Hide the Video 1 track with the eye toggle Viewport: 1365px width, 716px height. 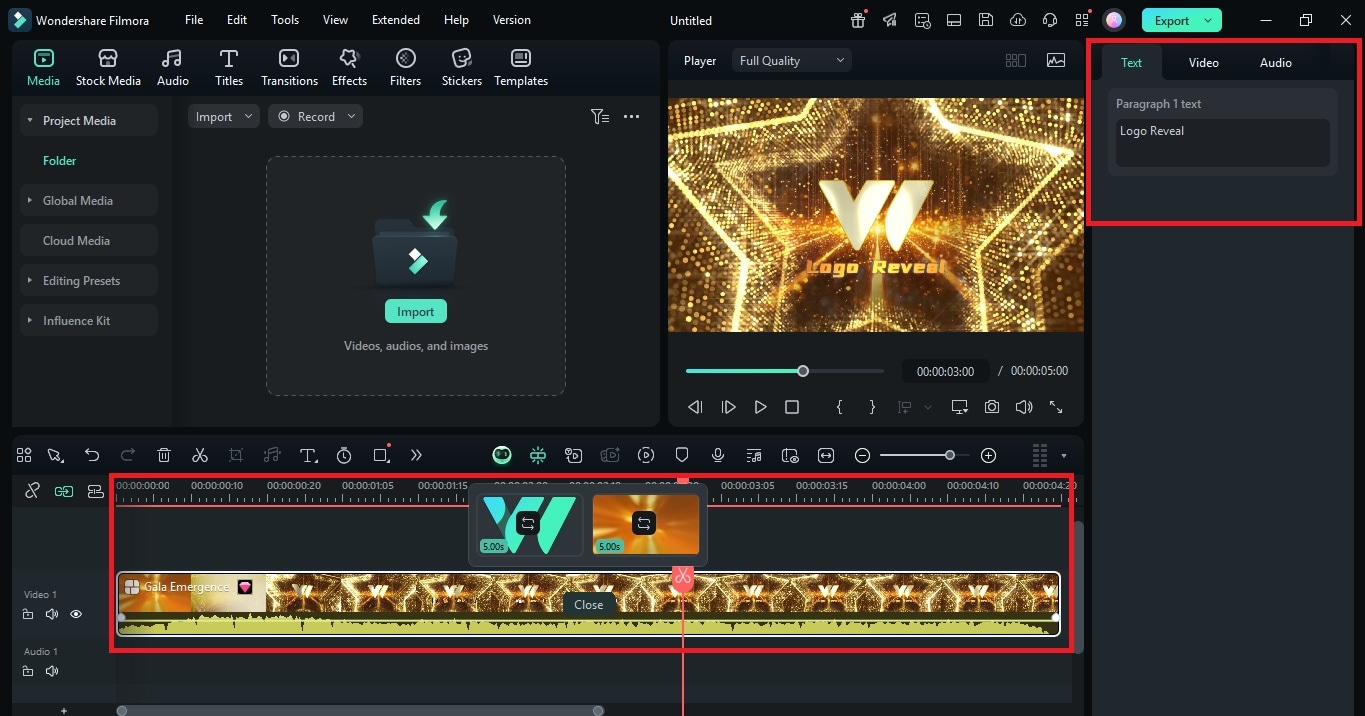coord(76,614)
